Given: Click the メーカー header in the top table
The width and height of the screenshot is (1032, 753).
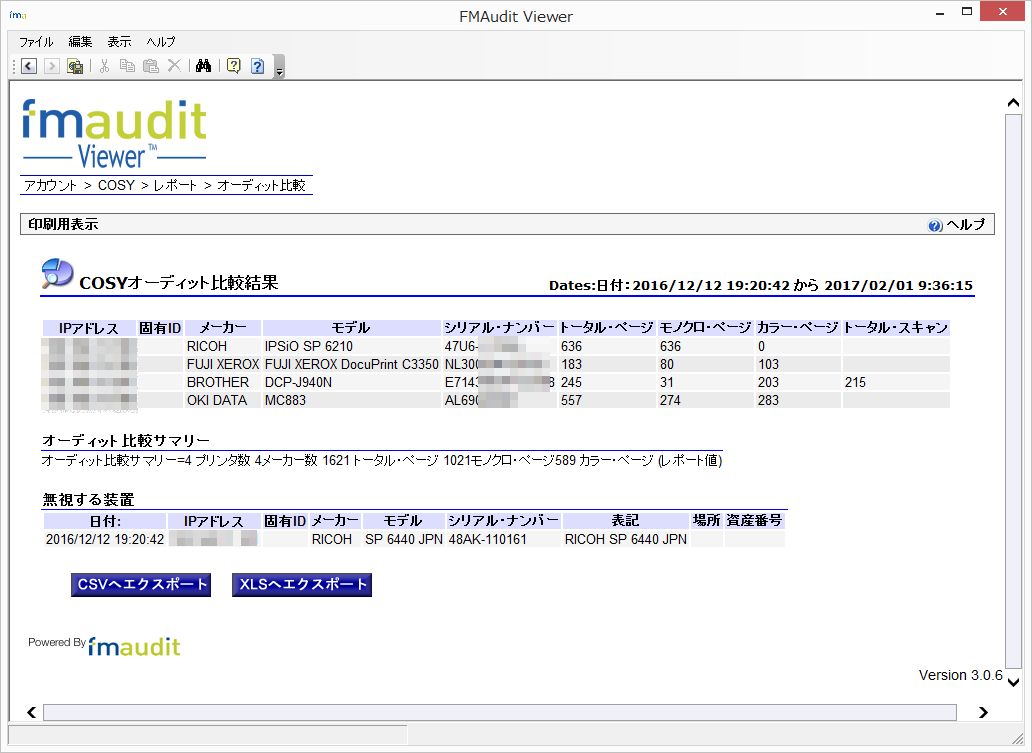Looking at the screenshot, I should (223, 328).
